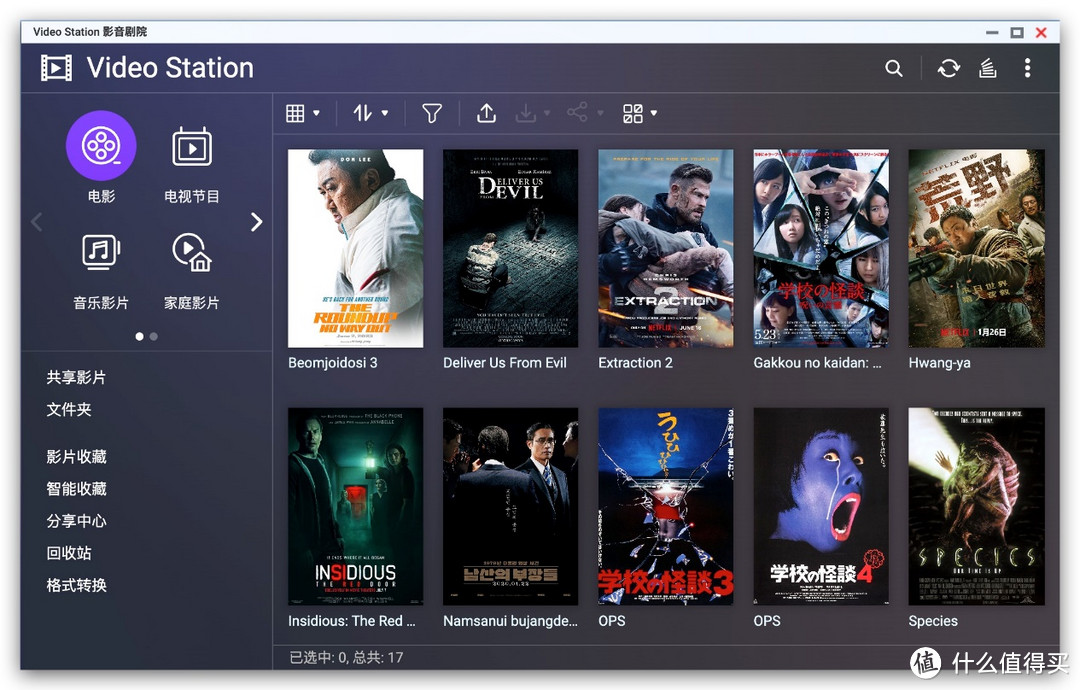Select the 电视节目 TV shows icon

pos(191,147)
